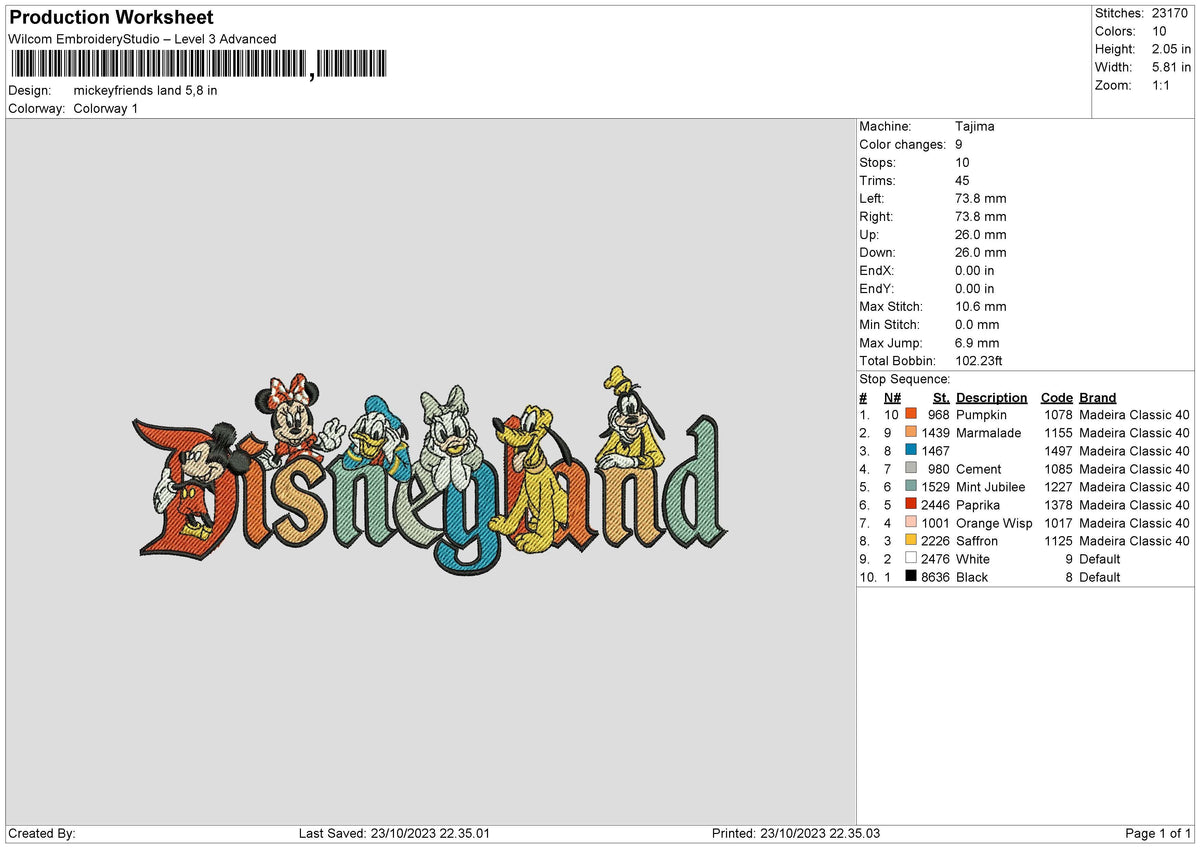Click stitch count 8636 for Black
Viewport: 1200px width, 848px height.
[x=935, y=576]
